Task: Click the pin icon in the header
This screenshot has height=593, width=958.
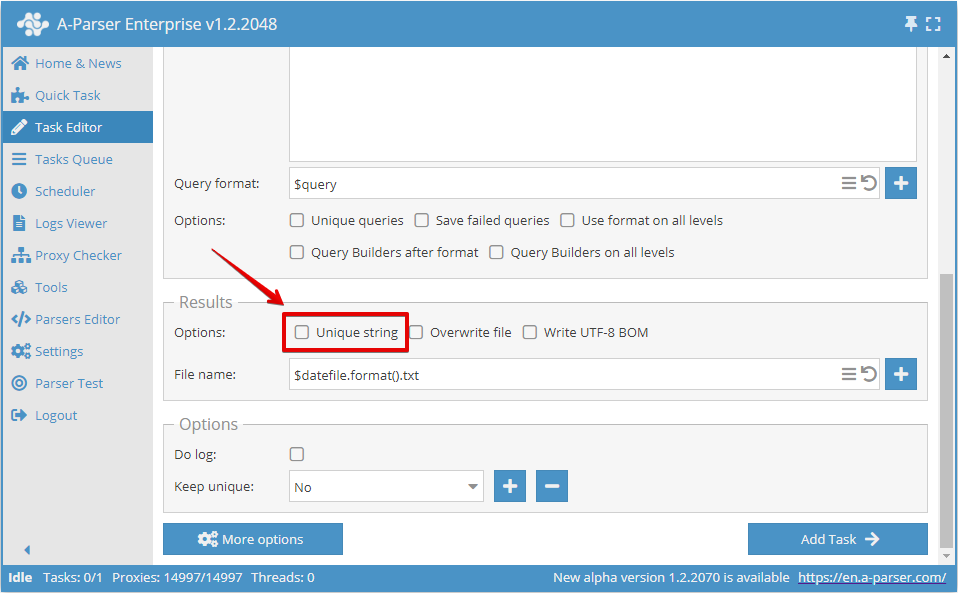Action: click(911, 22)
